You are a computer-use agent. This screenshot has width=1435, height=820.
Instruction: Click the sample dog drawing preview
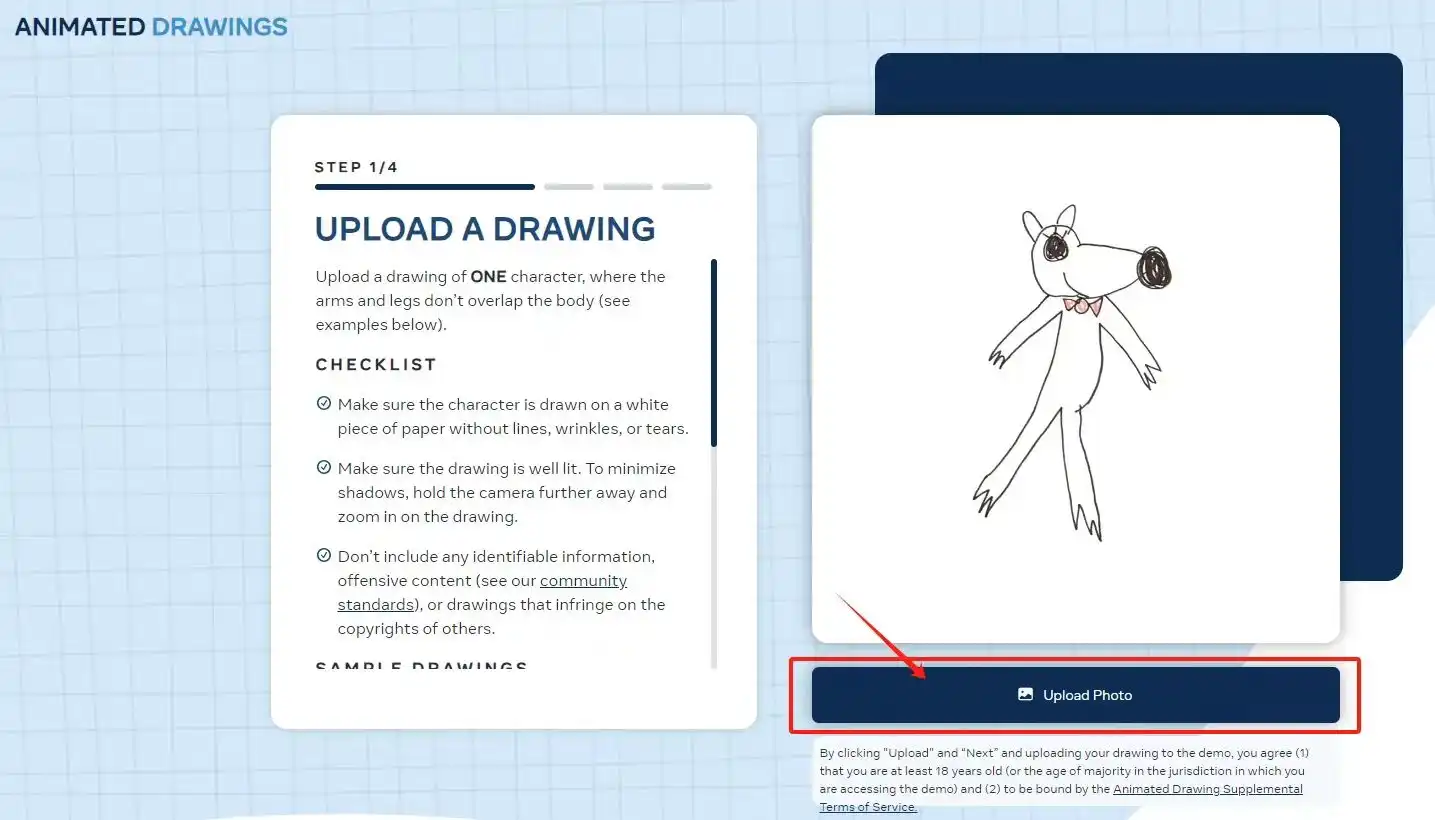1075,379
